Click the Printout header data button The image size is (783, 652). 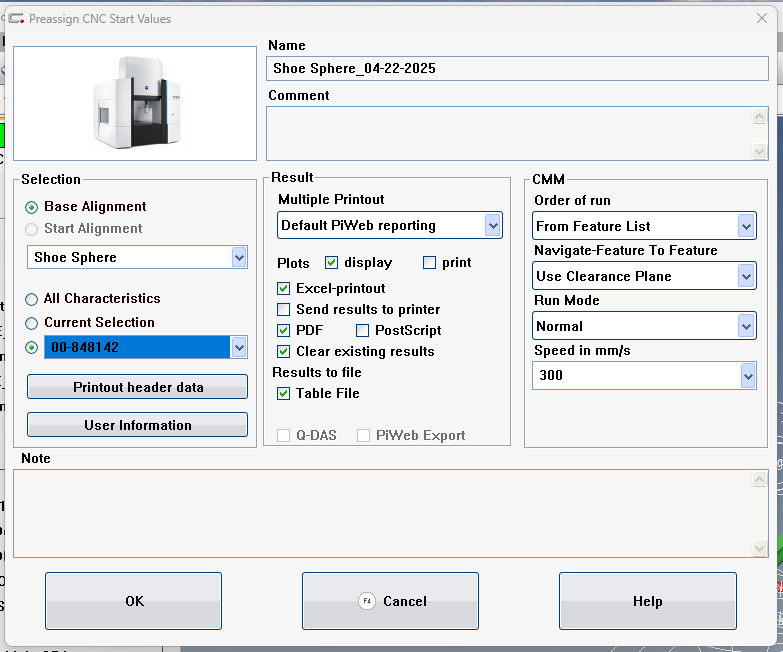click(x=137, y=387)
